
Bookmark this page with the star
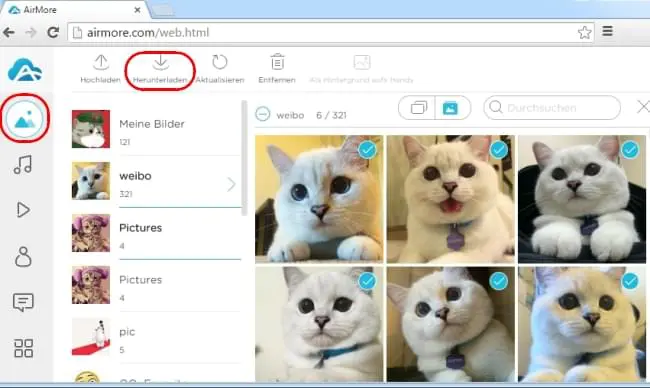[x=585, y=32]
